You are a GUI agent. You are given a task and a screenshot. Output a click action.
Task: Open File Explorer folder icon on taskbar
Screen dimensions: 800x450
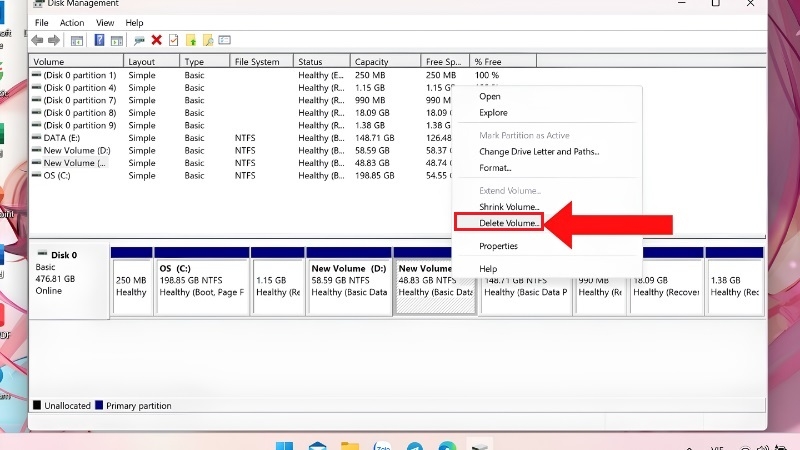coord(349,445)
